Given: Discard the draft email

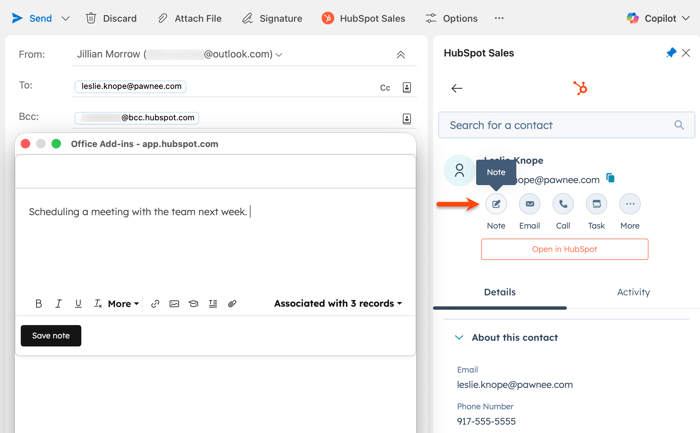Looking at the screenshot, I should point(111,18).
